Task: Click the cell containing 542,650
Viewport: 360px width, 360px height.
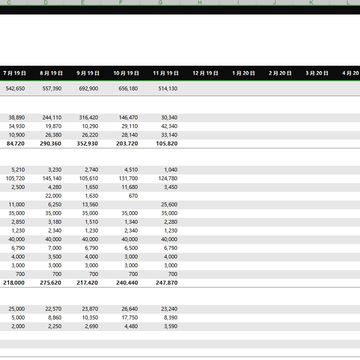Action: [x=14, y=89]
